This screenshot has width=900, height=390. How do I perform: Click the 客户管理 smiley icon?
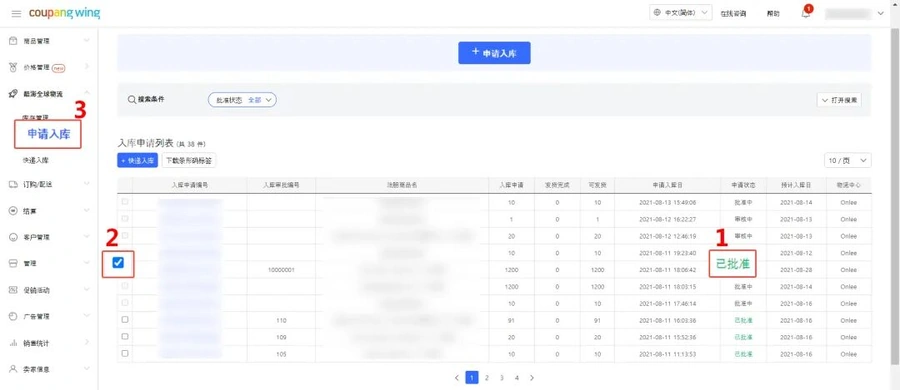click(13, 237)
